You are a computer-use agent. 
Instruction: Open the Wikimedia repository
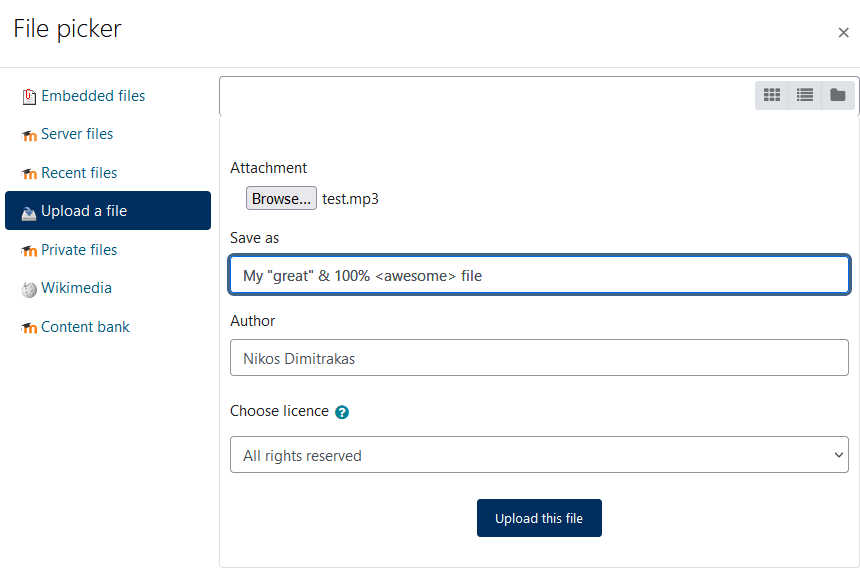[77, 288]
